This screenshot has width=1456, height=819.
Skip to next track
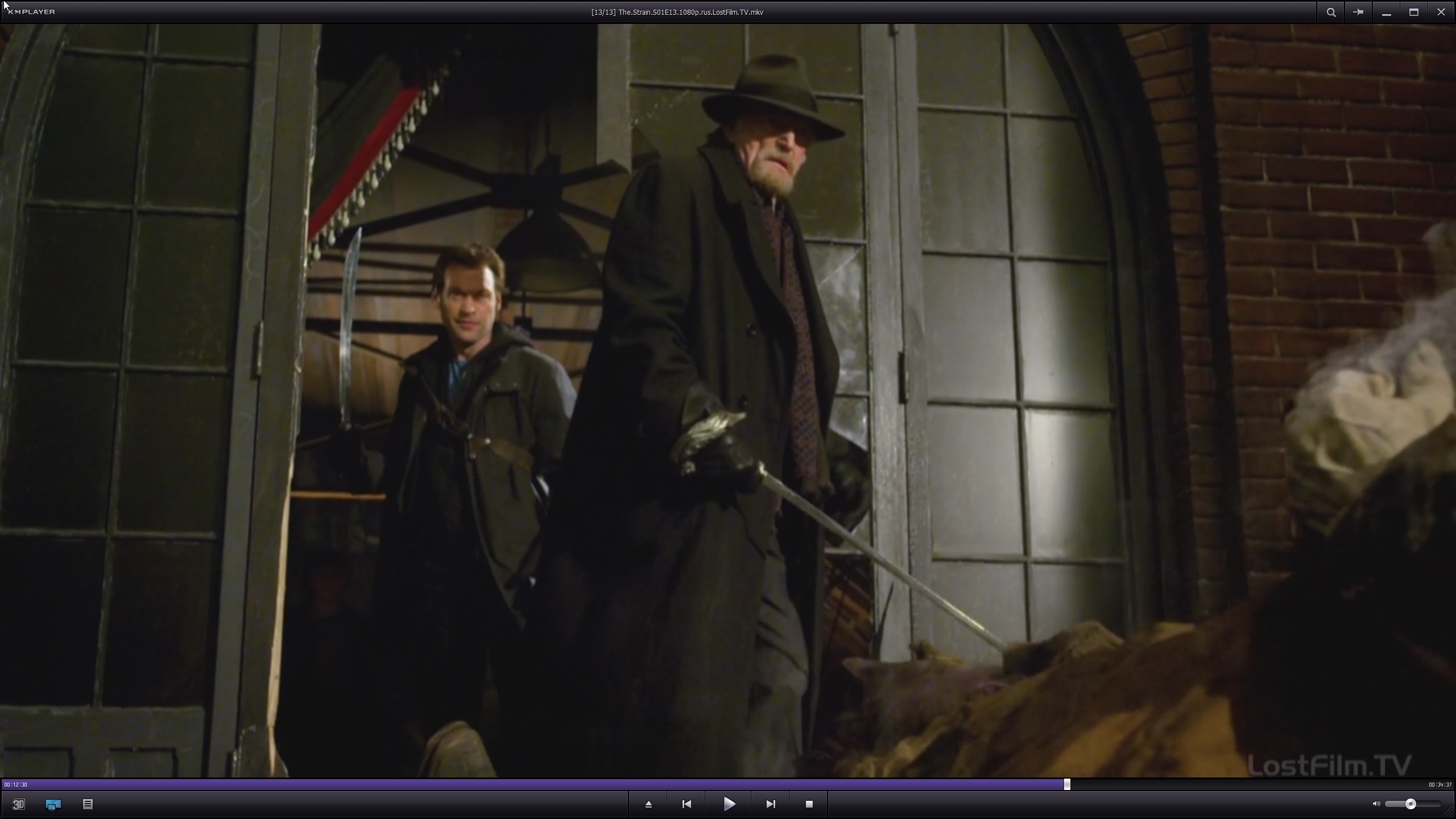(x=771, y=804)
